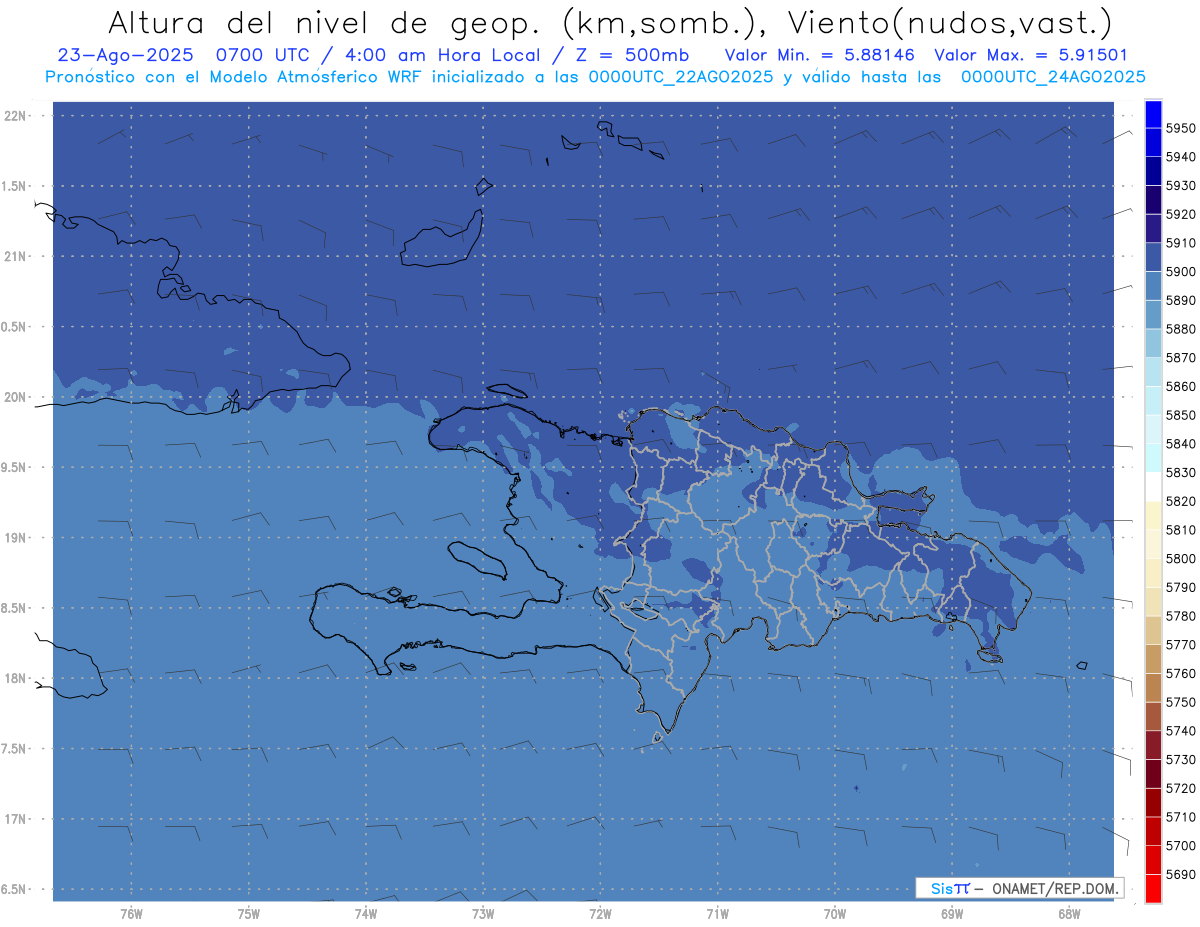Click the '72W' longitude label
This screenshot has height=927, width=1200.
(x=600, y=914)
